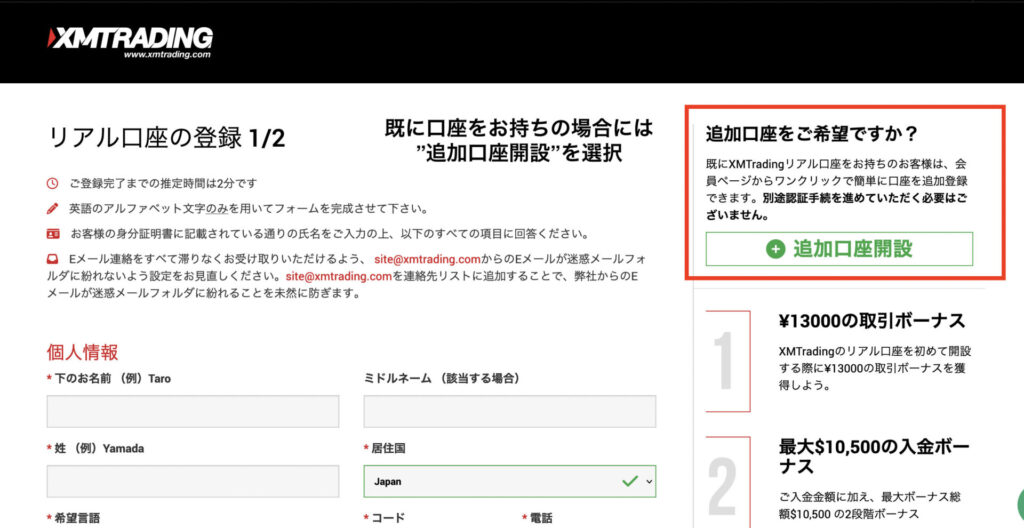Screen dimensions: 1024x528
Task: Focus the 姓 (例) Yamada input field
Action: 193,482
